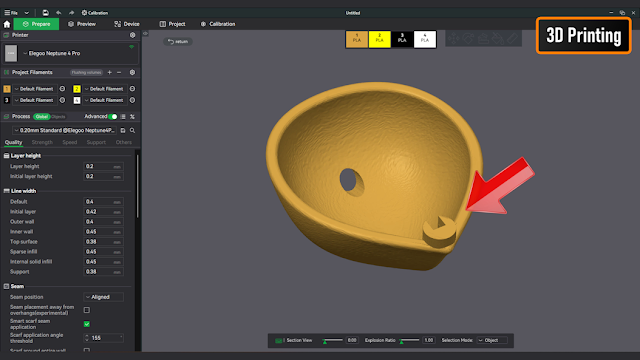
Task: Switch process mode to Objects
Action: [58, 117]
